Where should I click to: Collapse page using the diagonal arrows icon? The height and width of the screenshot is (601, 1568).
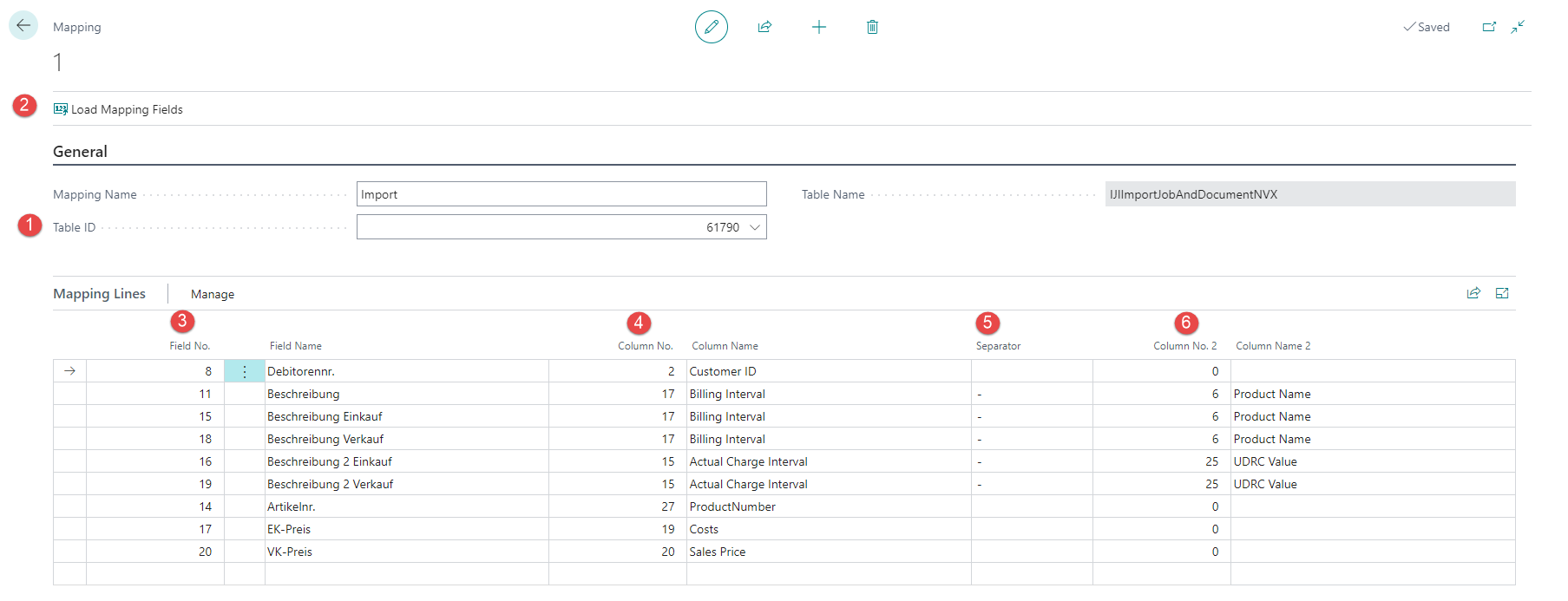1518,27
